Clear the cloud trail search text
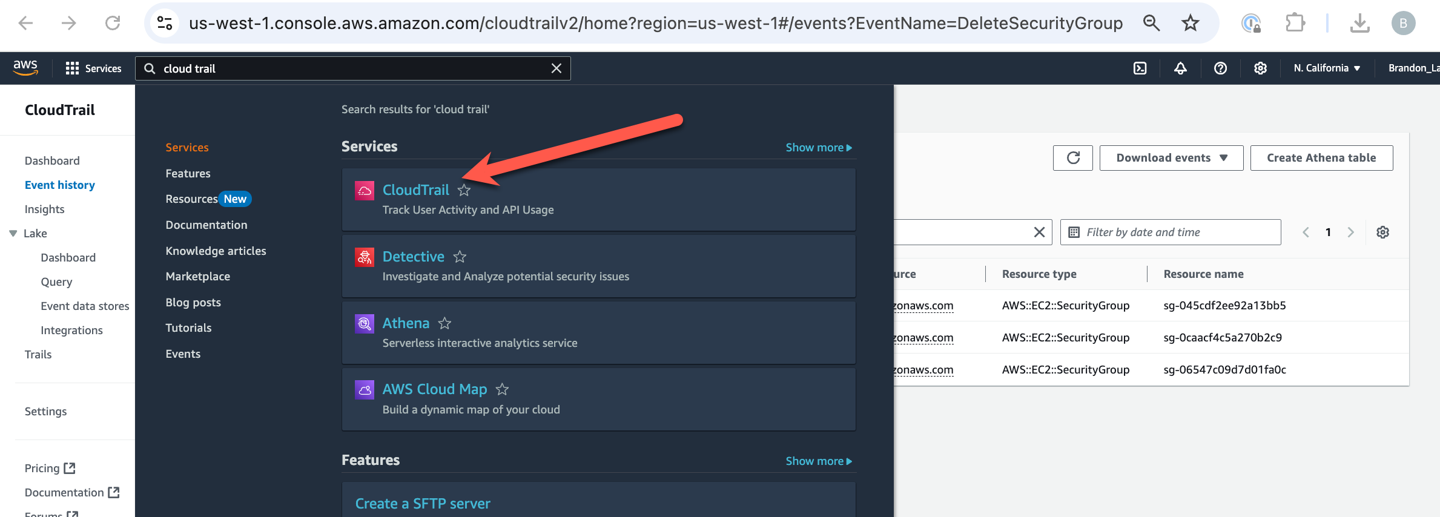The height and width of the screenshot is (517, 1440). pos(557,68)
